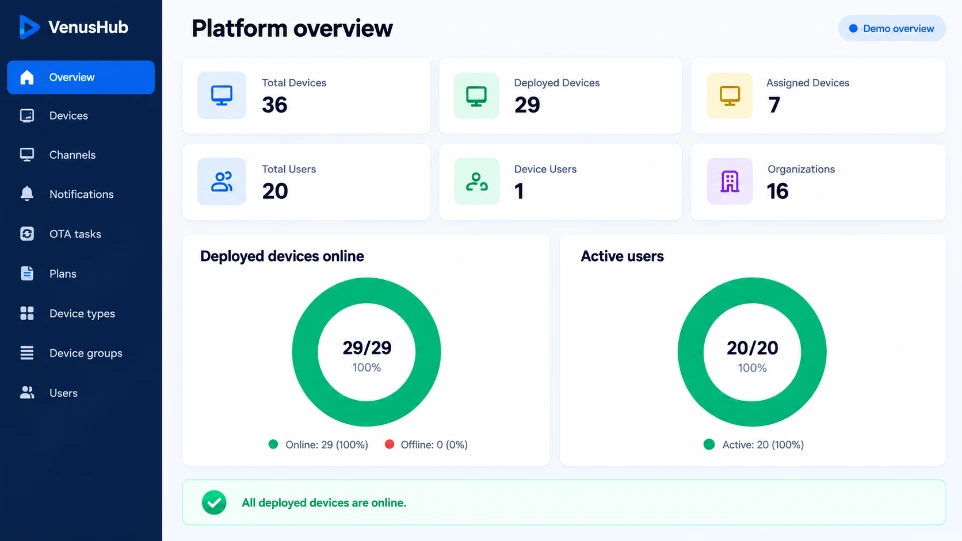Click the Organizations value 16
This screenshot has height=541, width=962.
[x=777, y=191]
